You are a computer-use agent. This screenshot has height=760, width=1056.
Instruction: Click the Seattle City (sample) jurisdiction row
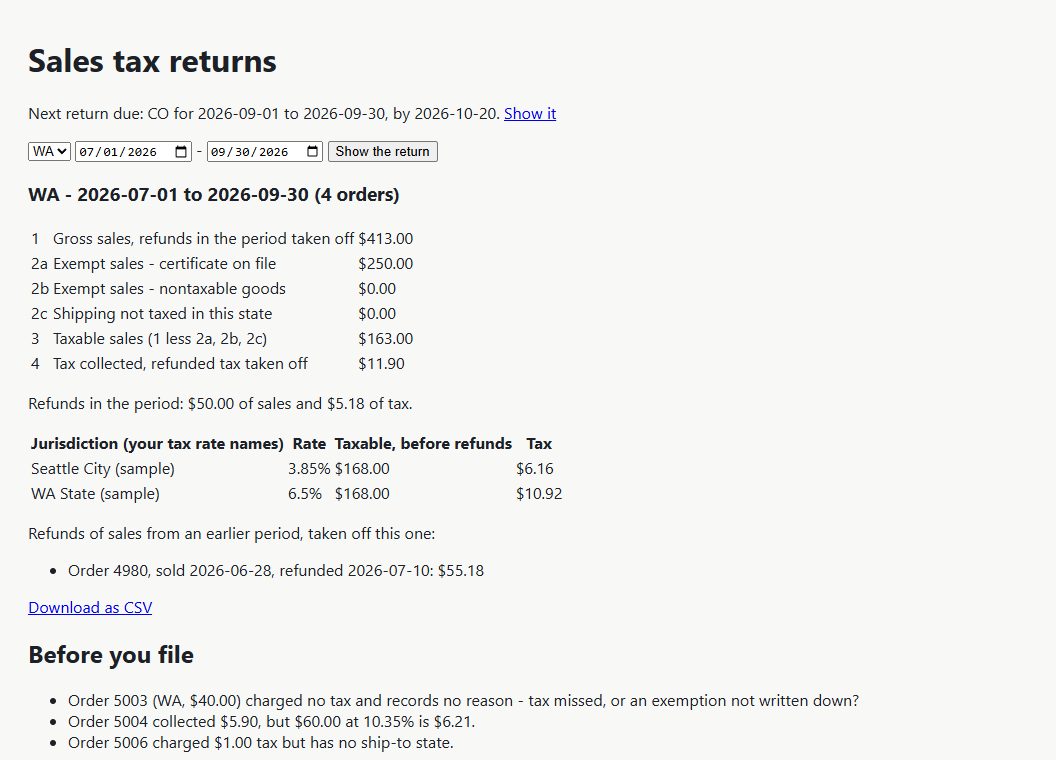coord(296,469)
